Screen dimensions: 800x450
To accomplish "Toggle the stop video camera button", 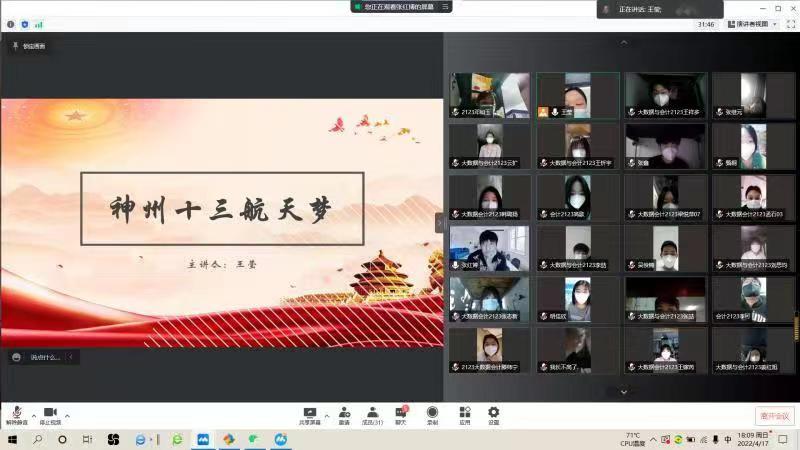I will (x=50, y=413).
